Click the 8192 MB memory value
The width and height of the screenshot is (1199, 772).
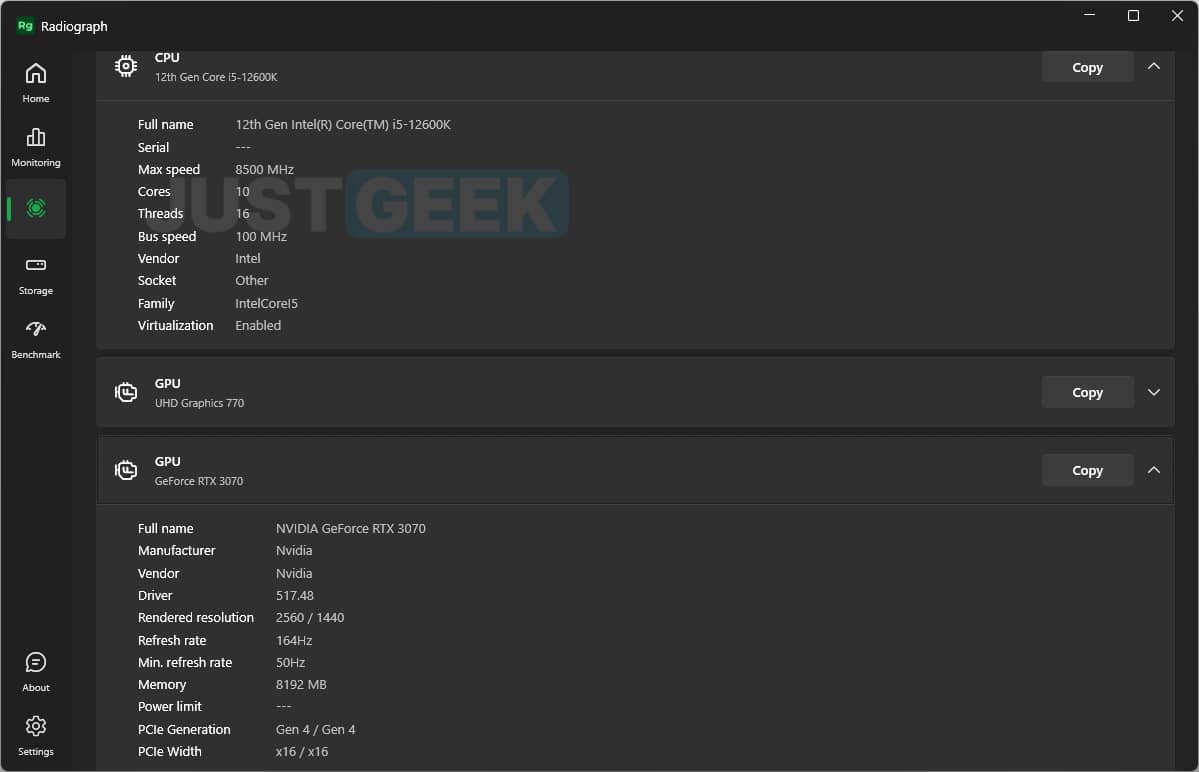(x=301, y=685)
